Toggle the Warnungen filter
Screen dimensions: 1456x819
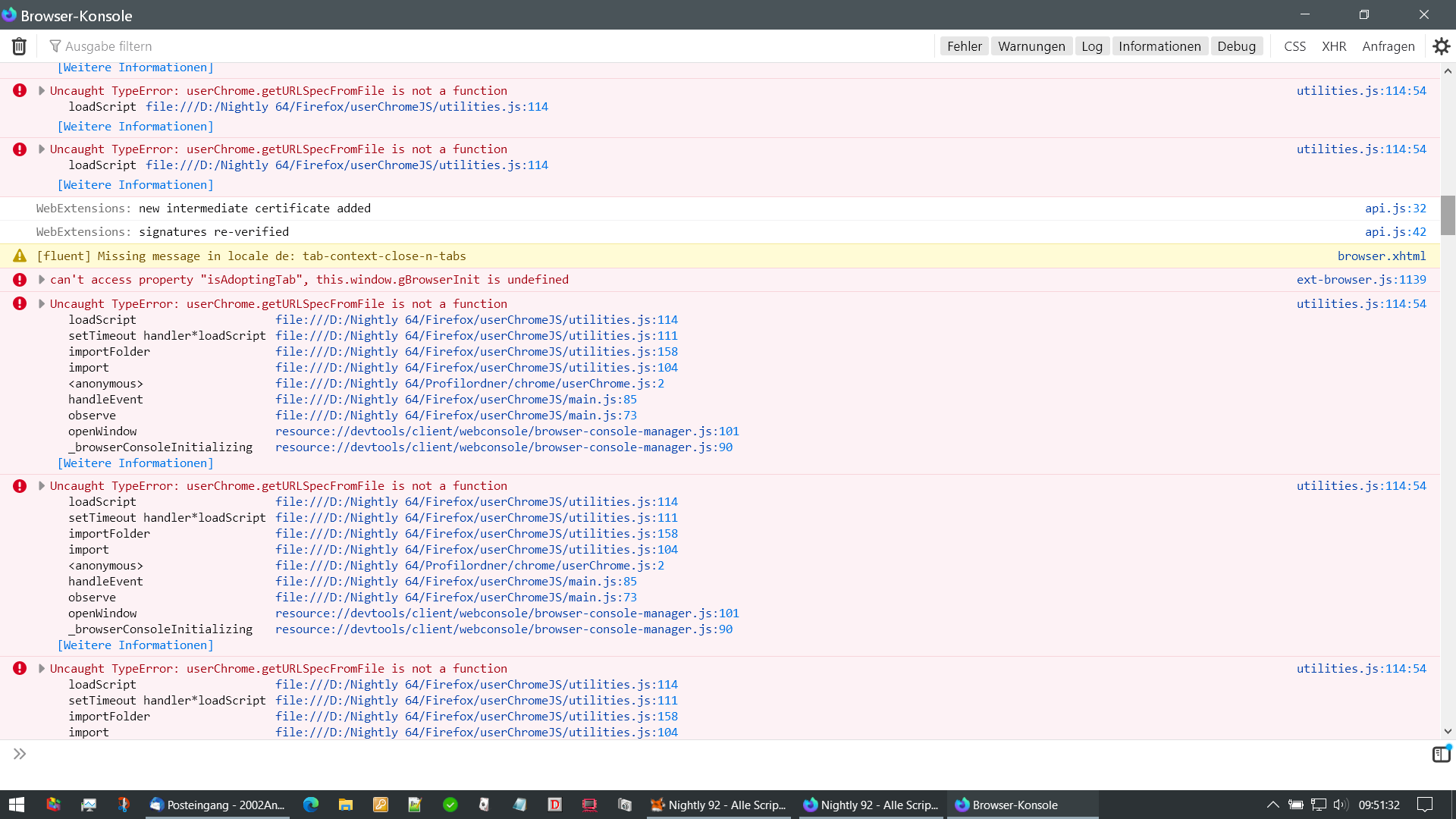(1031, 46)
